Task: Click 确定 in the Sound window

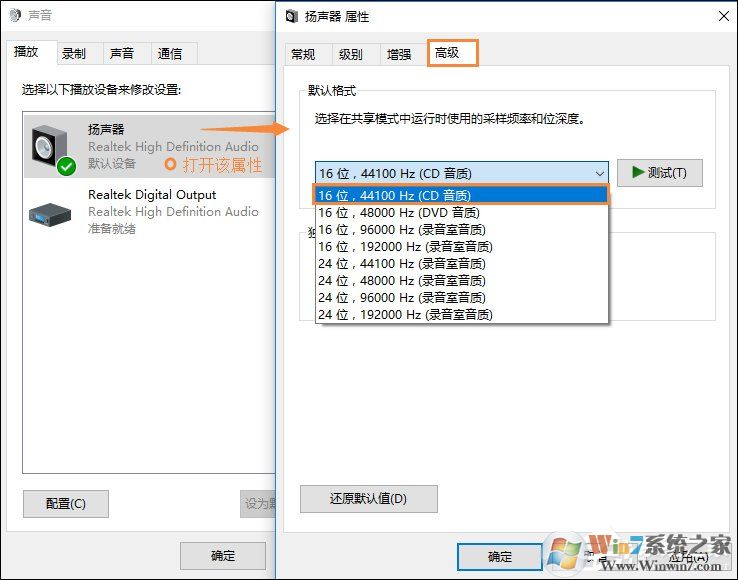Action: coord(223,556)
